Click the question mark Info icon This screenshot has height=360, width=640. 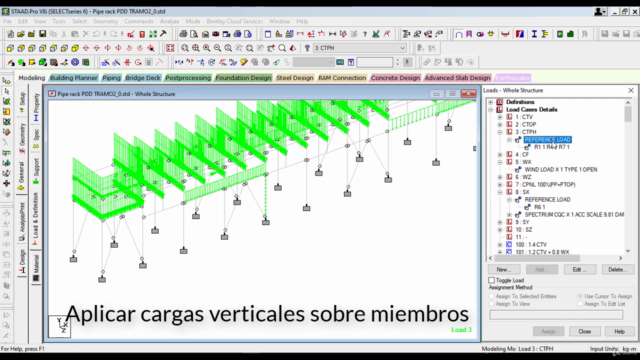point(365,34)
